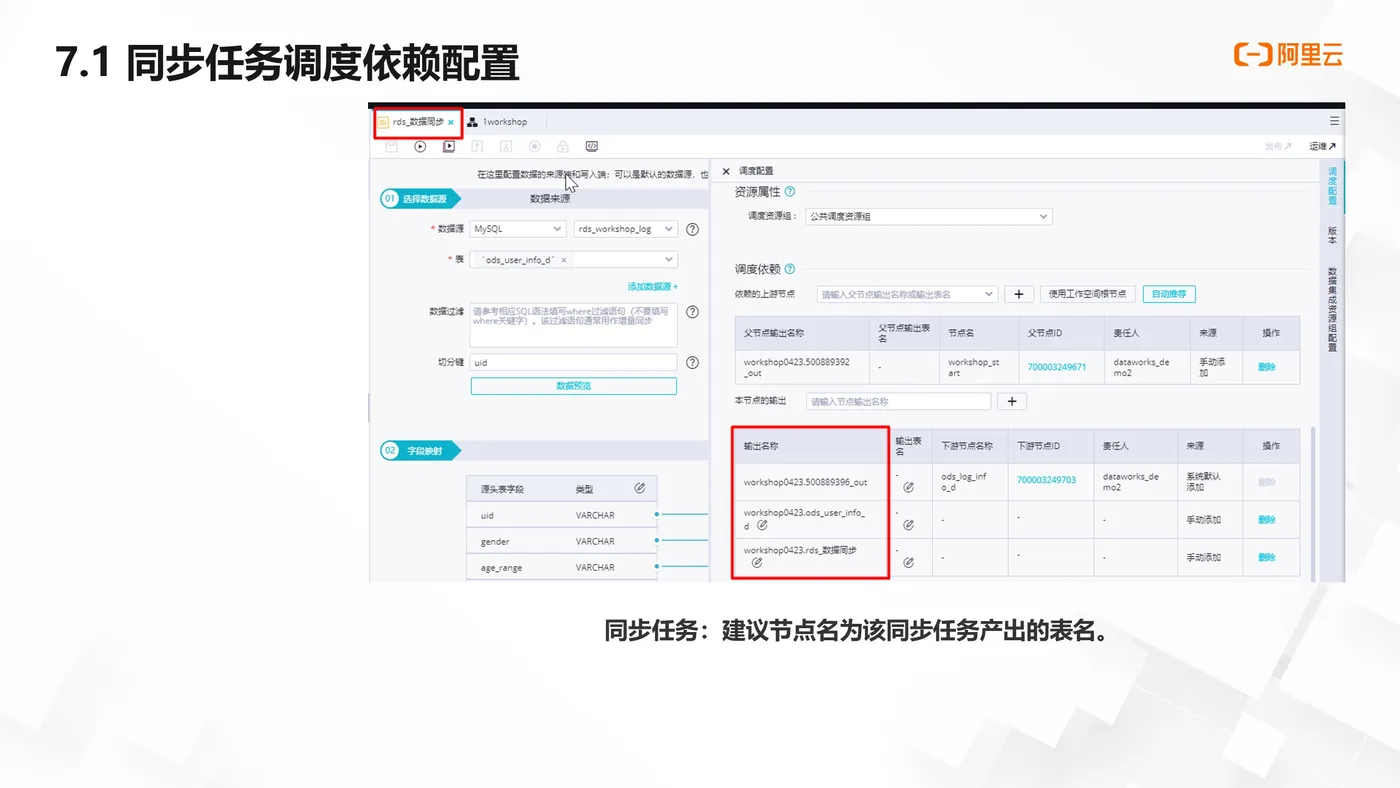Edit output name workshop0423.ods_user_info_d
Image resolution: width=1400 pixels, height=788 pixels.
click(x=763, y=525)
